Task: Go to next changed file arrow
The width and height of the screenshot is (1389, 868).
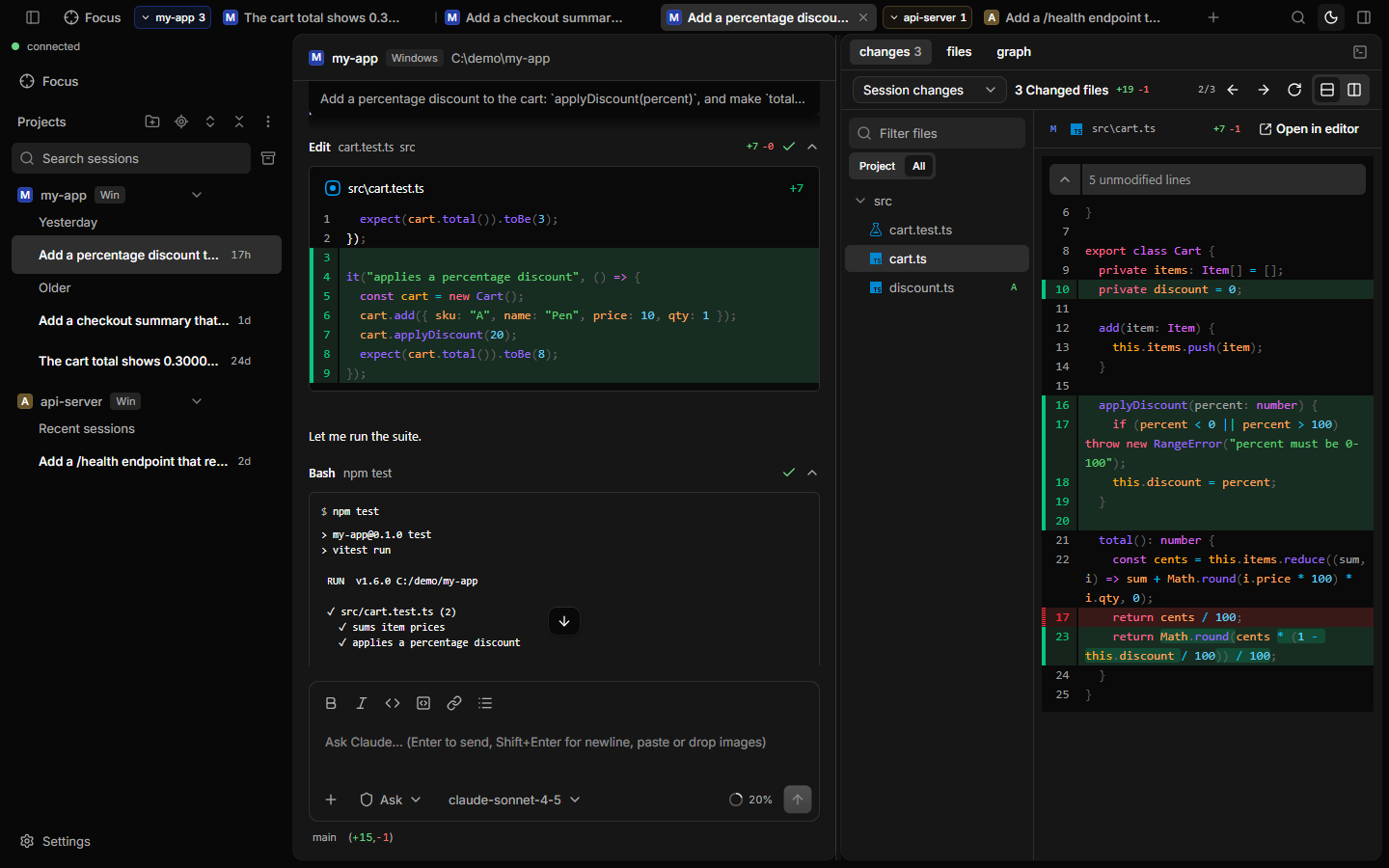Action: coord(1264,90)
